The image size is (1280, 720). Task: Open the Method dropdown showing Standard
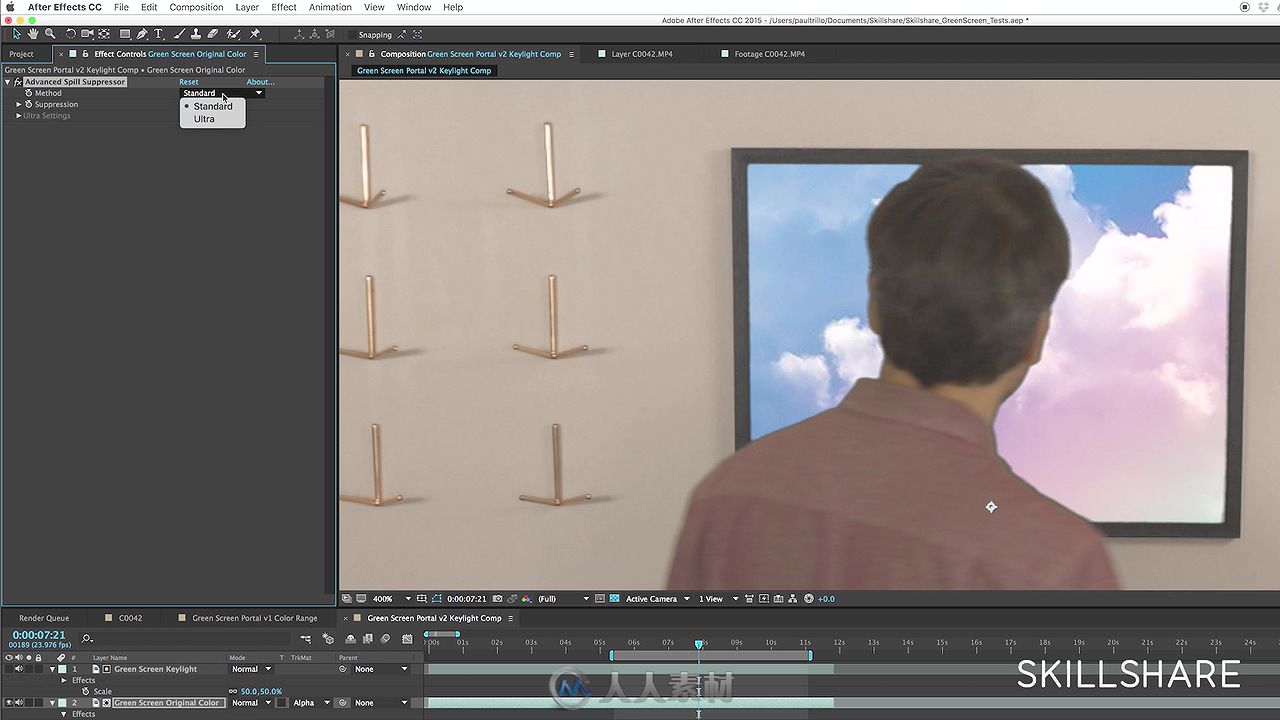(x=222, y=93)
